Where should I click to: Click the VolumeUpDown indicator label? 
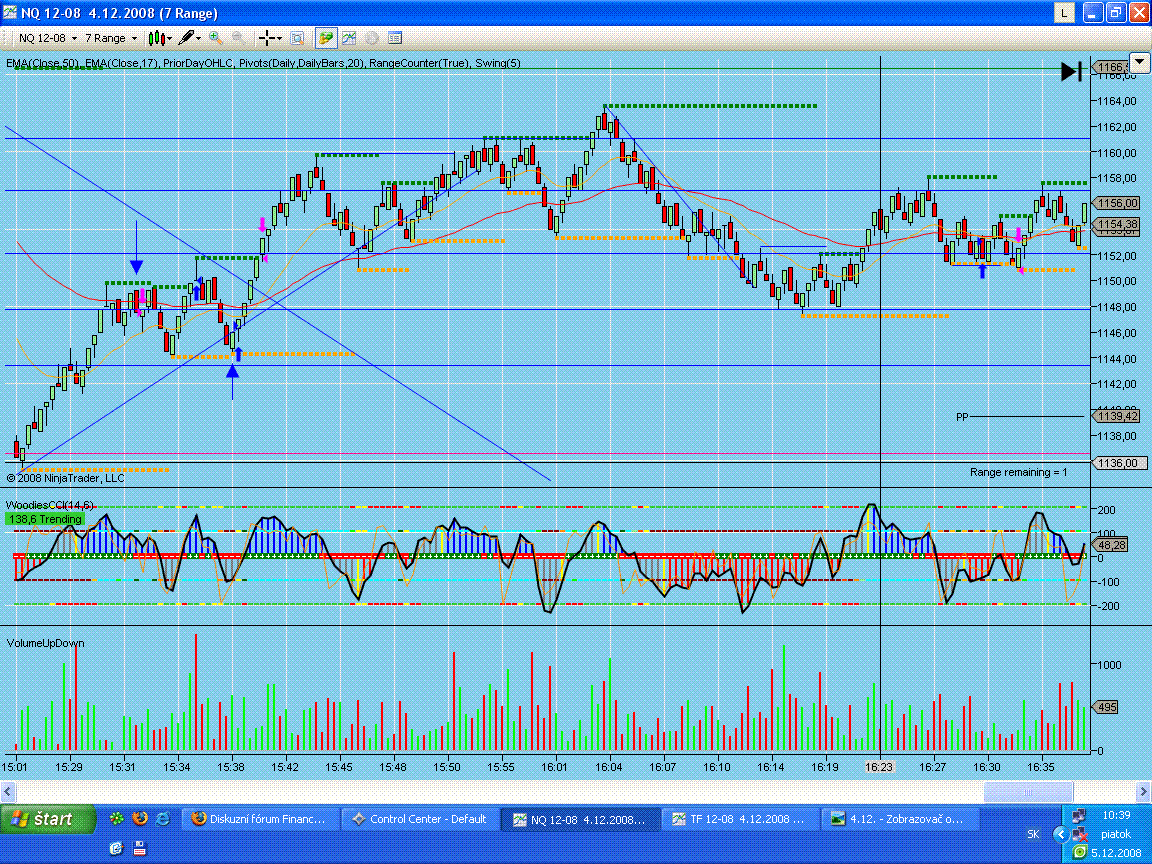46,643
